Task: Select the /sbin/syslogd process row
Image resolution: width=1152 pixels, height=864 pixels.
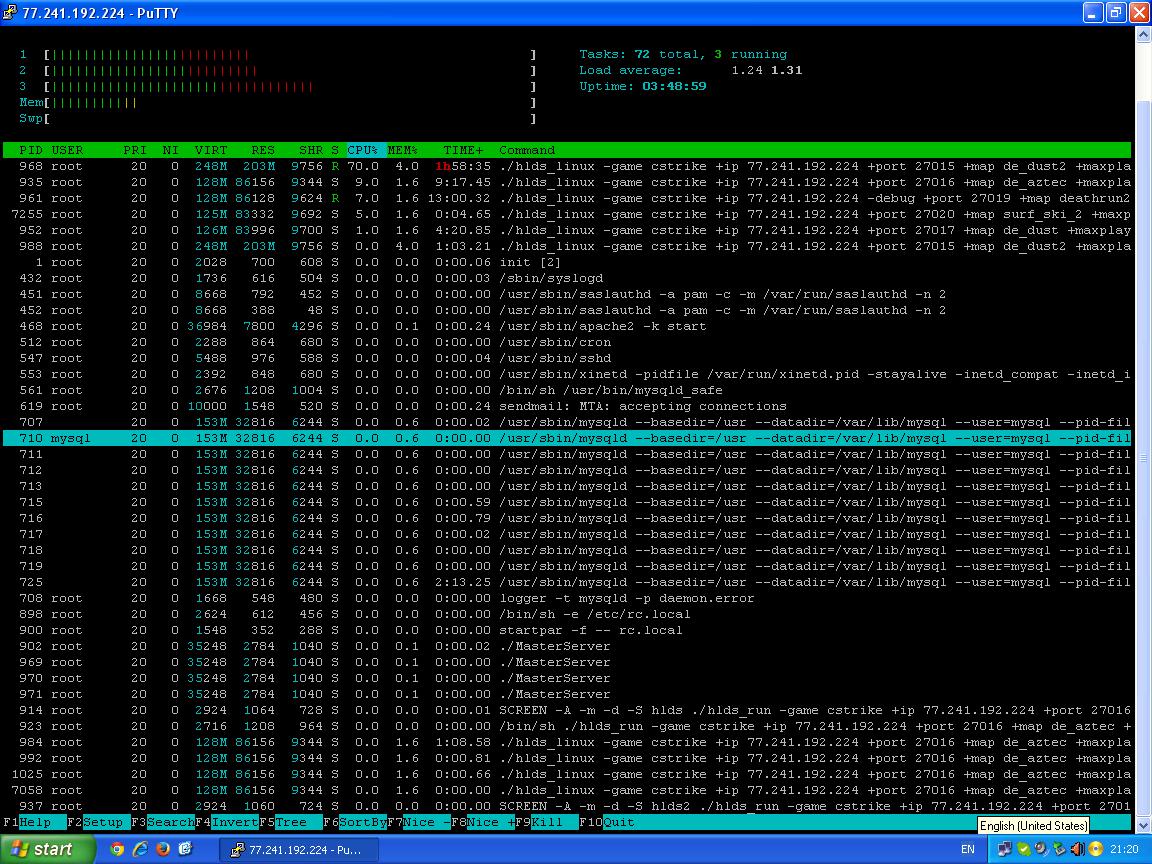Action: tap(566, 278)
